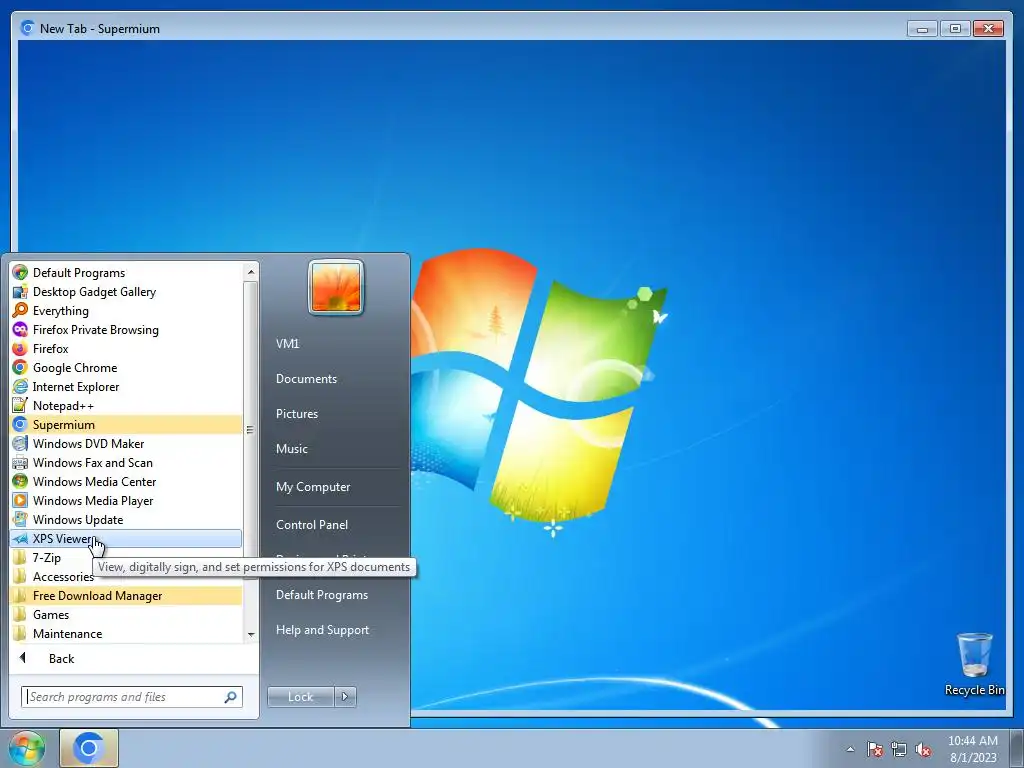Close the New Tab - Supermium window

988,29
